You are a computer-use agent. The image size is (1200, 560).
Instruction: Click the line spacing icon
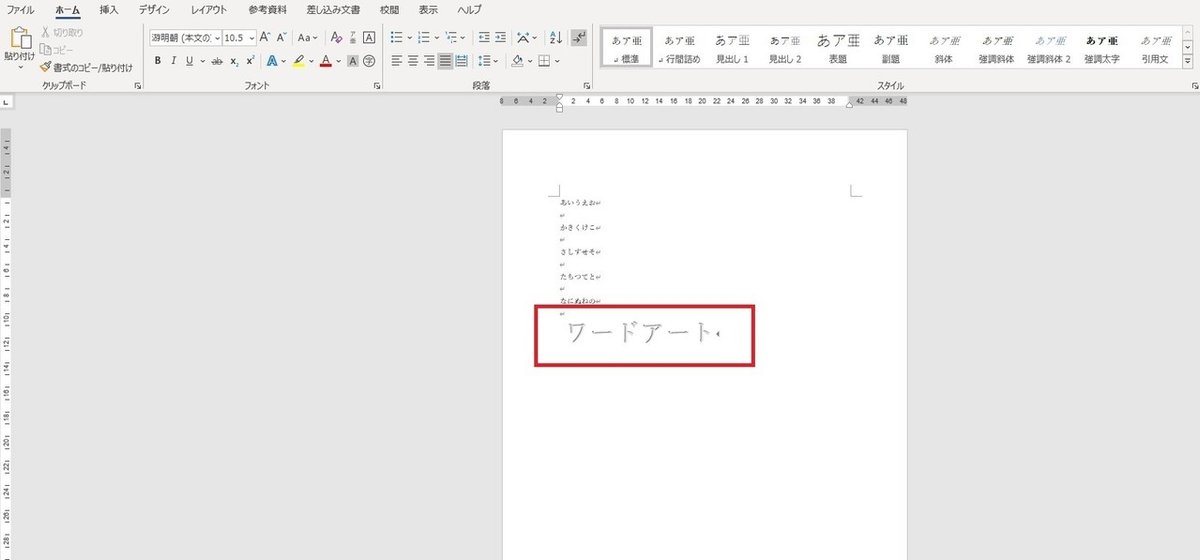(x=484, y=61)
